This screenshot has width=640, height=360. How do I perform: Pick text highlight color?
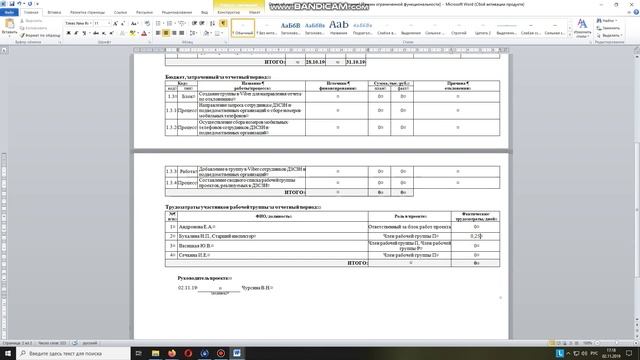(132, 33)
